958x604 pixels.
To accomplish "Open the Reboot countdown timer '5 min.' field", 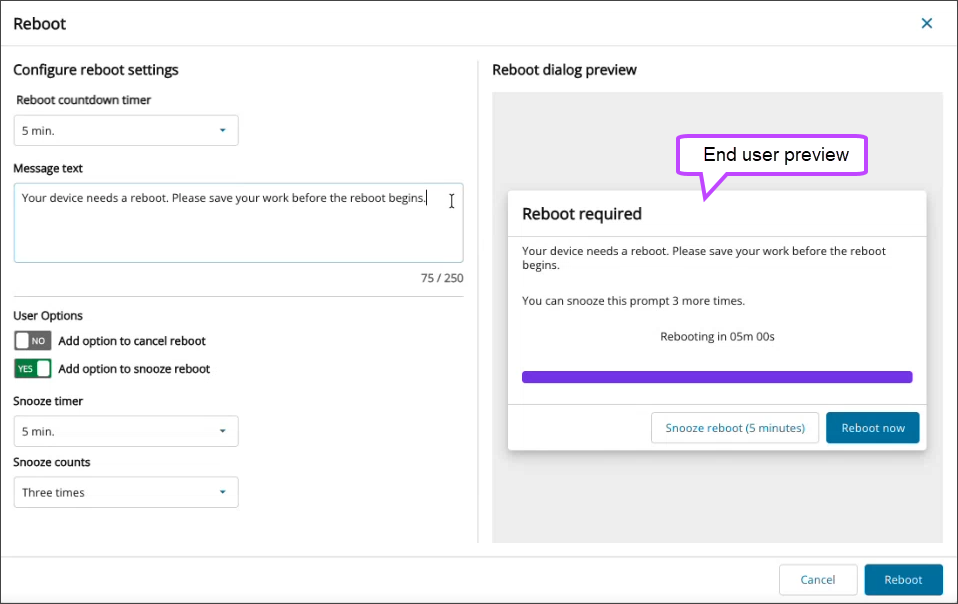I will (115, 130).
